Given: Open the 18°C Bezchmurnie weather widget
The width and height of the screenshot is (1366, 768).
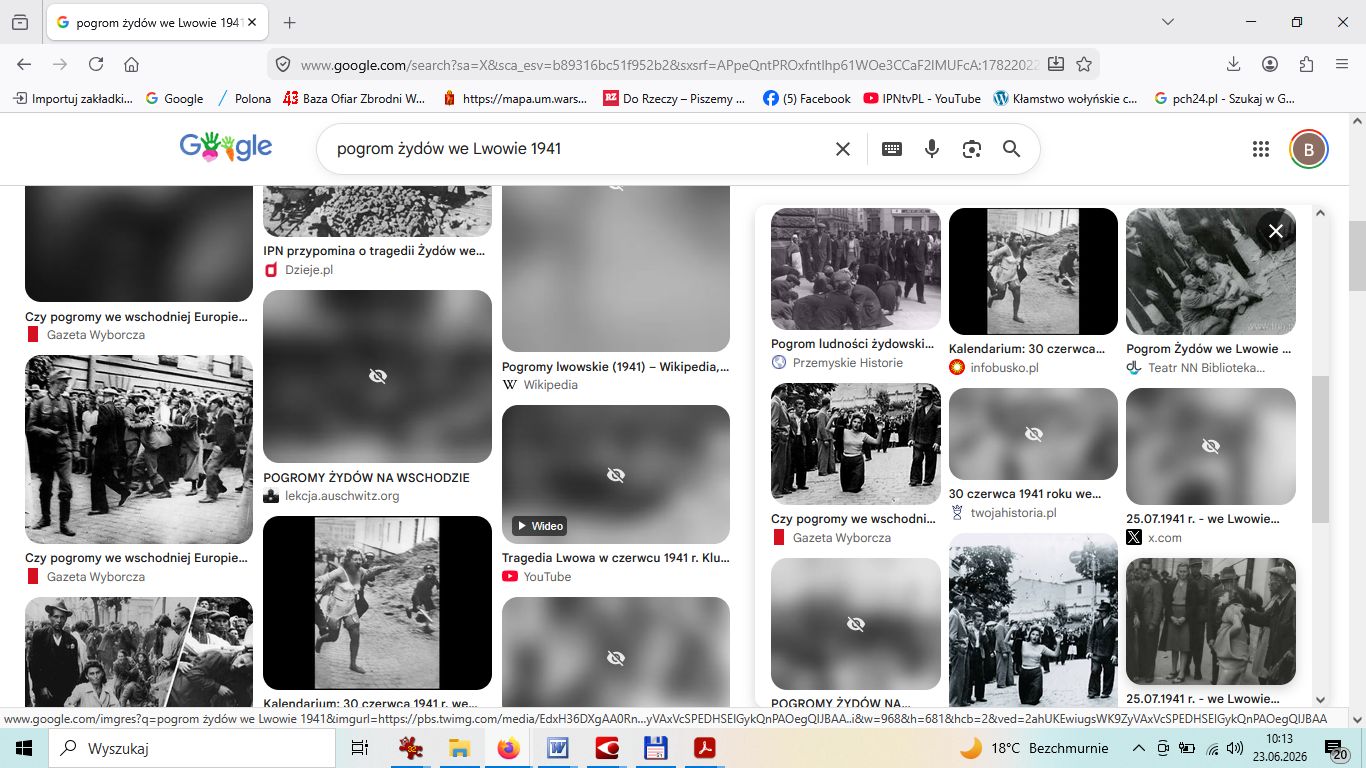Looking at the screenshot, I should (x=1034, y=748).
